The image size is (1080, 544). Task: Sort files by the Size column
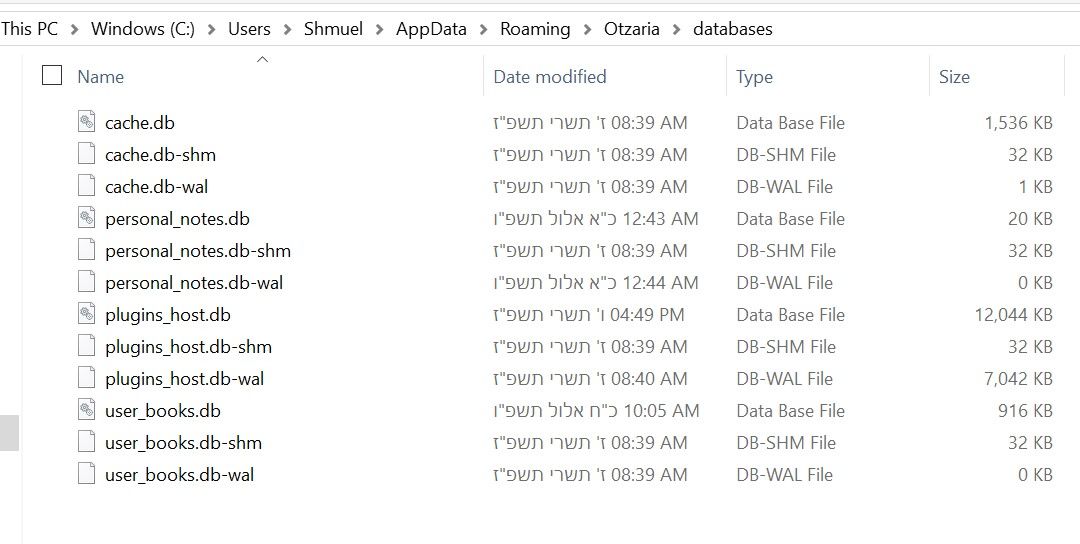[x=954, y=76]
